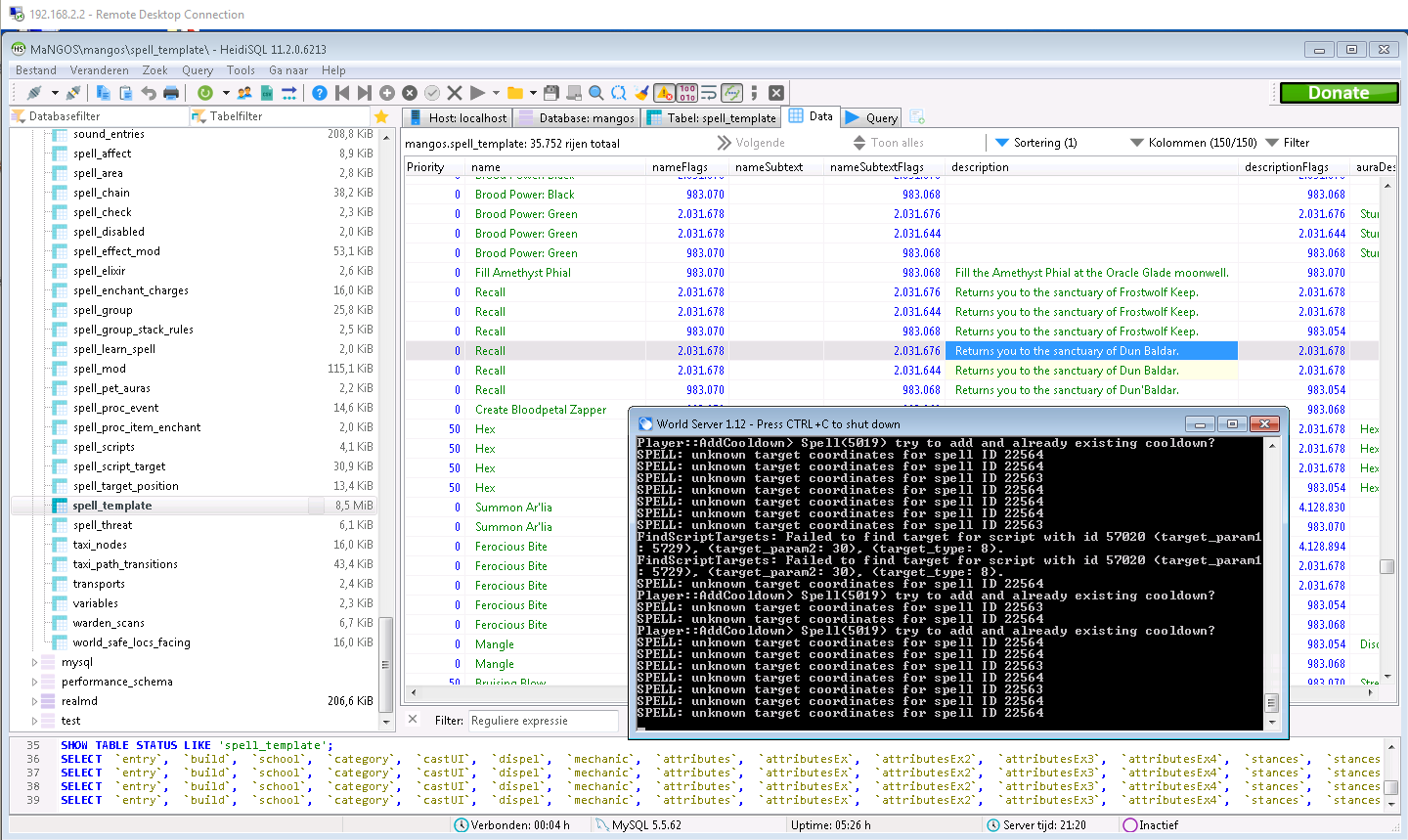Click the Reguliere expressie filter field
Viewport: 1408px width, 840px height.
click(x=543, y=721)
